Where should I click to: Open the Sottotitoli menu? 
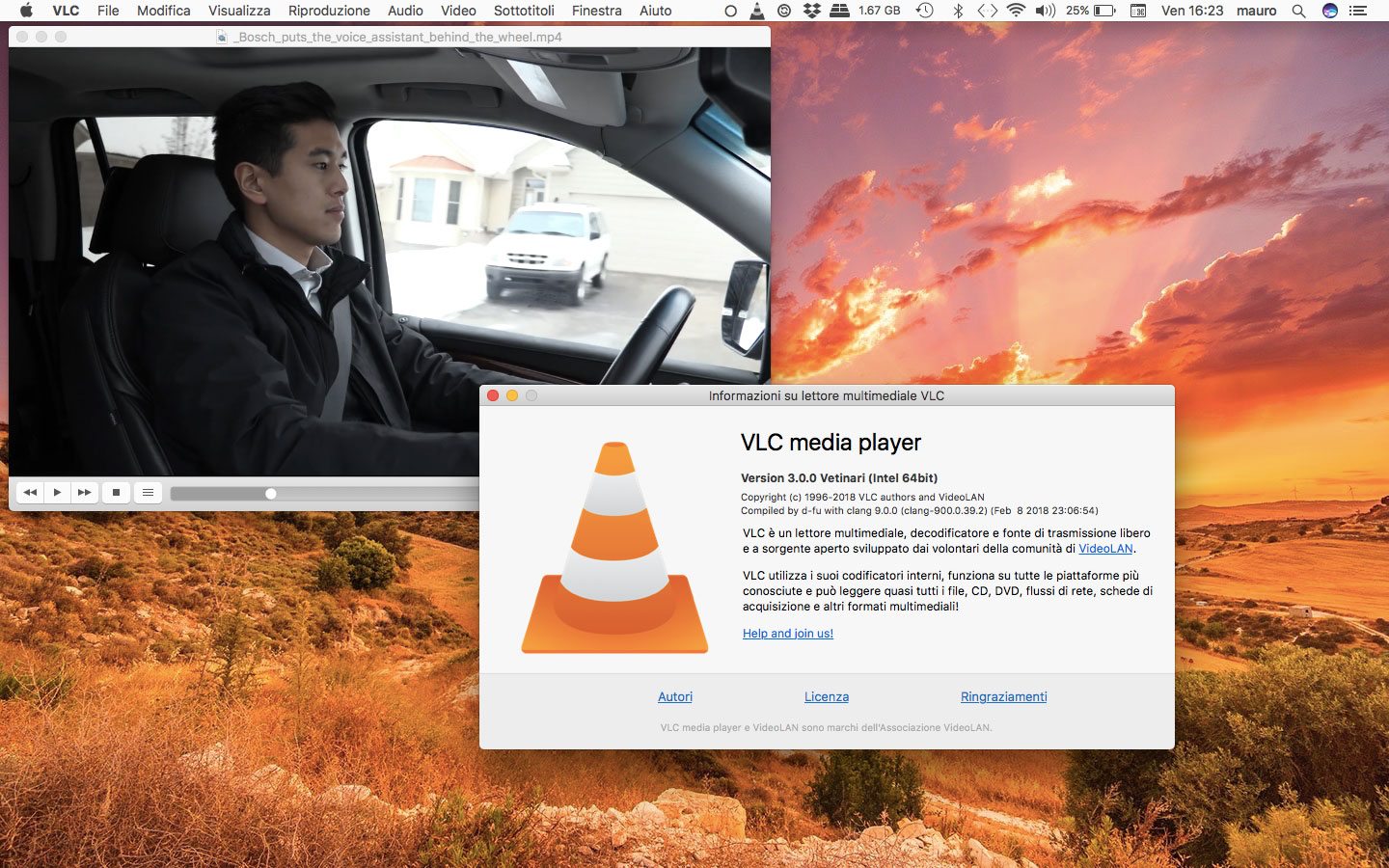pyautogui.click(x=524, y=11)
